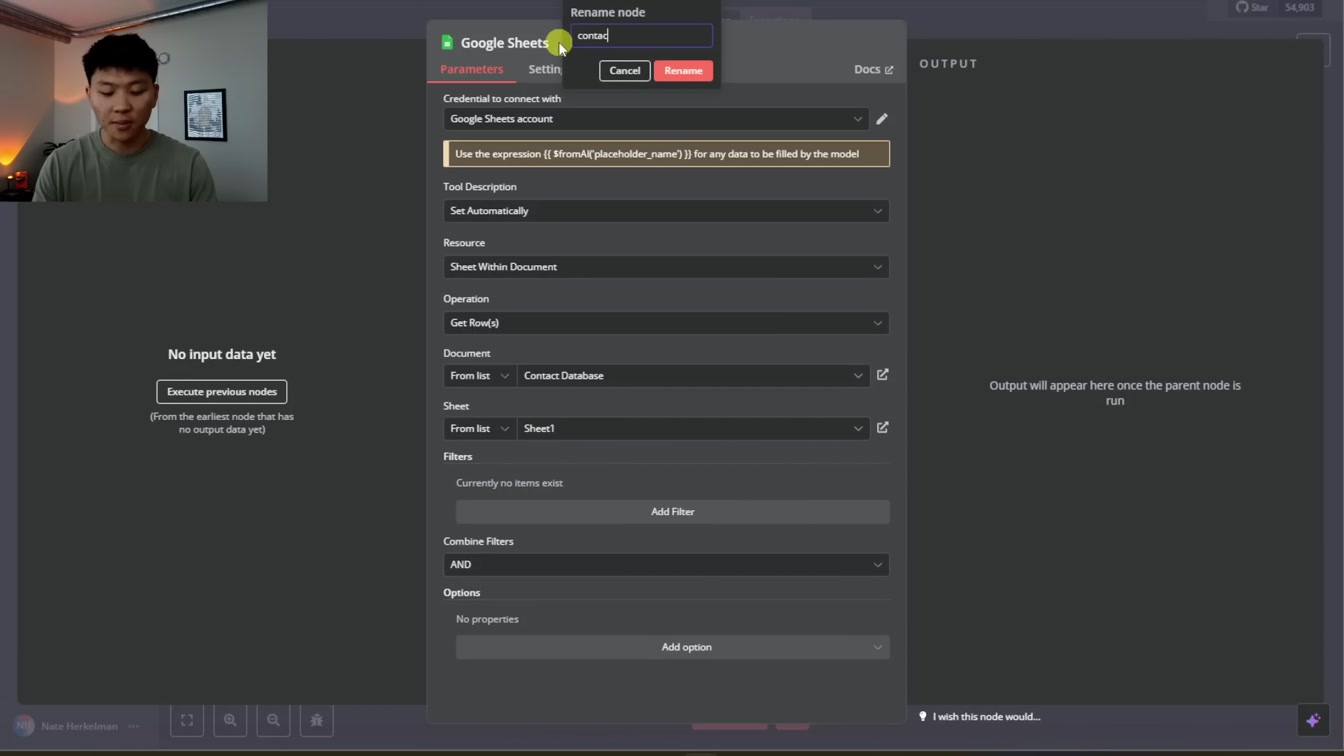Screen dimensions: 1344x756
Task: Click Execute previous nodes button
Action: pos(222,392)
